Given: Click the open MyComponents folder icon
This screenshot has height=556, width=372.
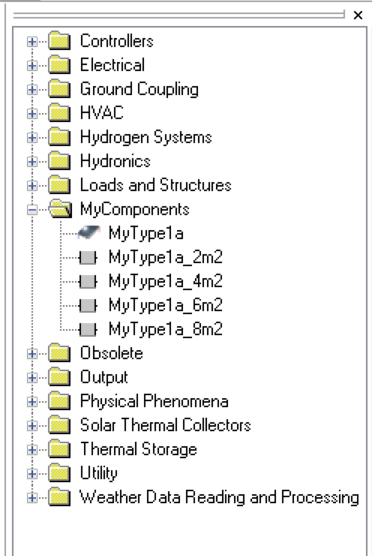Looking at the screenshot, I should 60,209.
